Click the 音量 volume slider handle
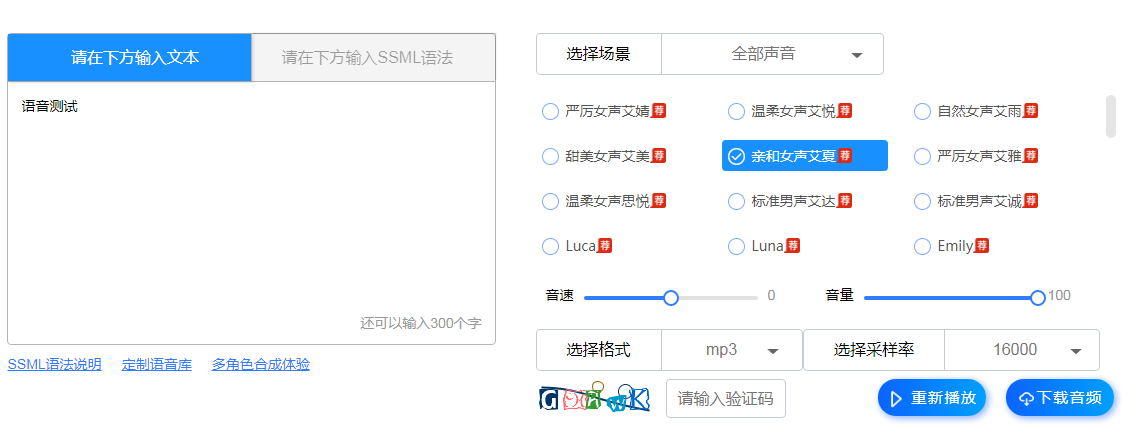1141x437 pixels. click(1038, 297)
